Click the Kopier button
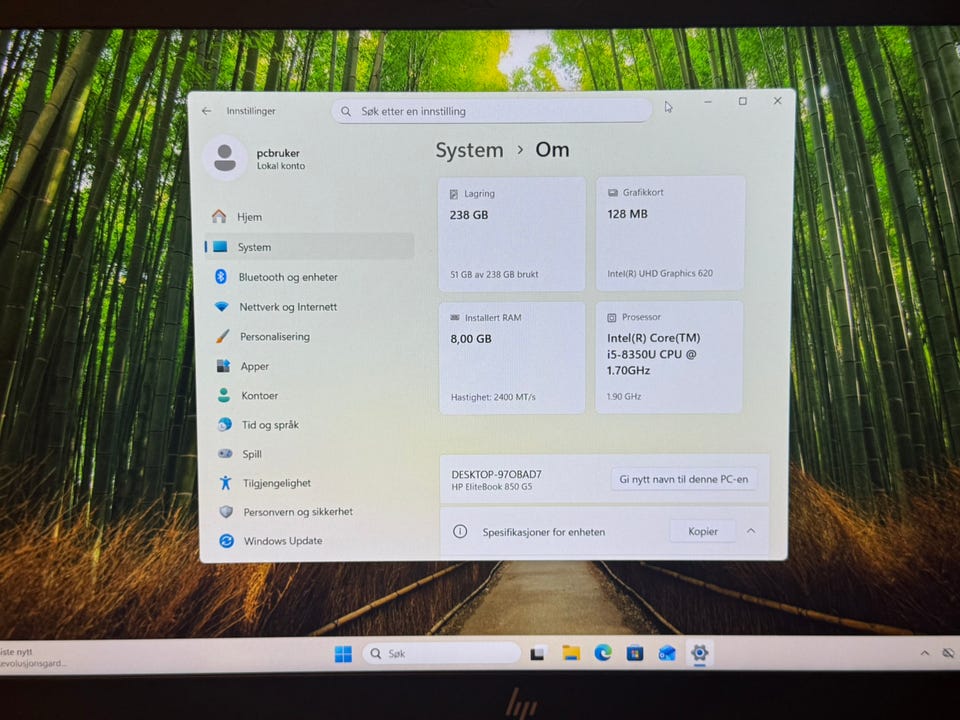The width and height of the screenshot is (960, 720). (x=702, y=531)
